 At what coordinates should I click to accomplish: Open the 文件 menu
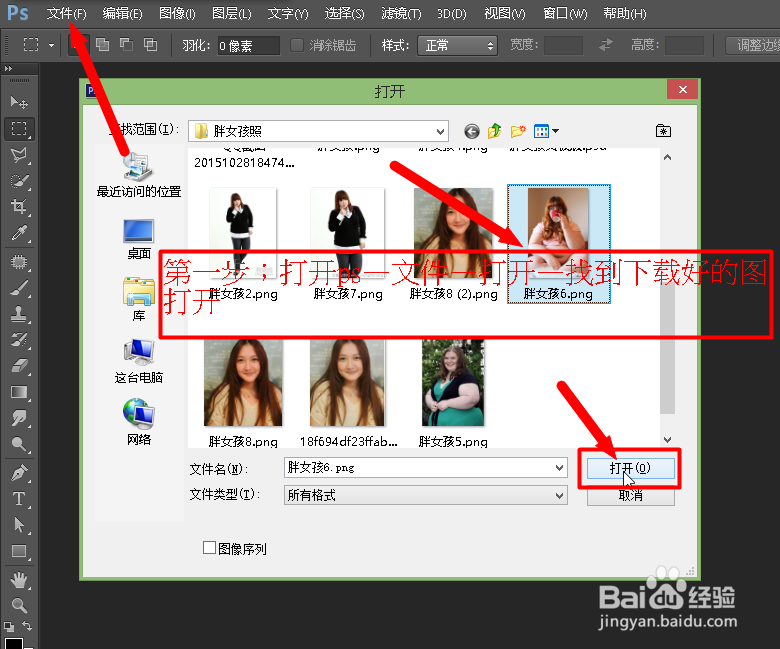coord(66,13)
